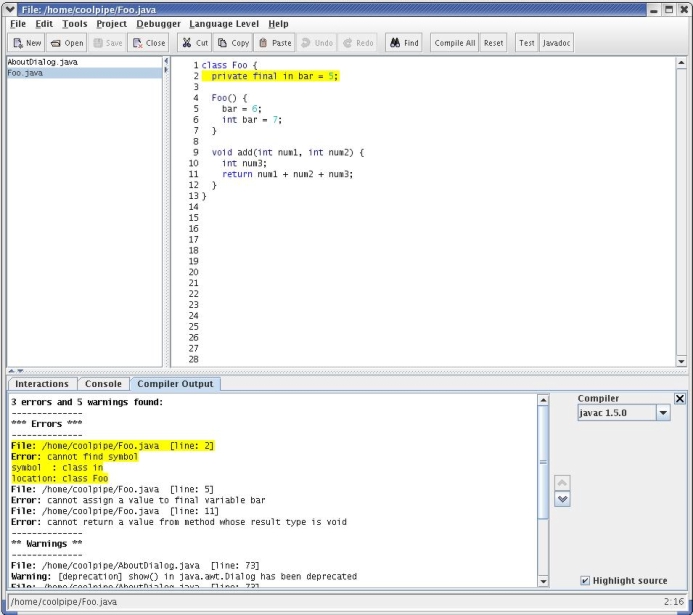
Task: Expand pane using the divider arrows
Action: [17, 371]
